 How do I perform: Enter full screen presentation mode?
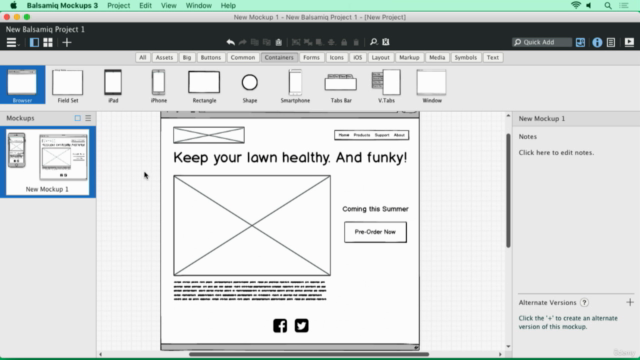(629, 42)
